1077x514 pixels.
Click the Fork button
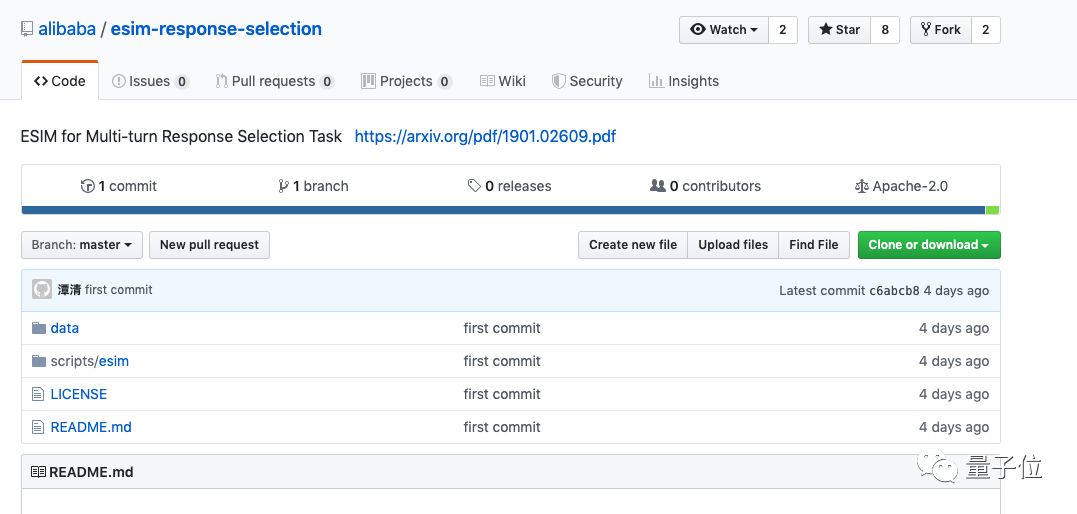pyautogui.click(x=940, y=30)
